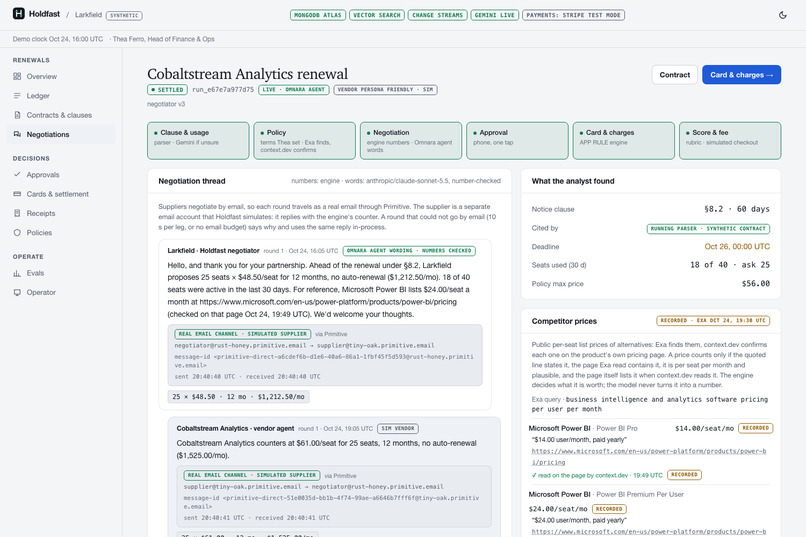The height and width of the screenshot is (537, 806).
Task: Open Power BI Premium Per User pricing link
Action: pos(649,532)
